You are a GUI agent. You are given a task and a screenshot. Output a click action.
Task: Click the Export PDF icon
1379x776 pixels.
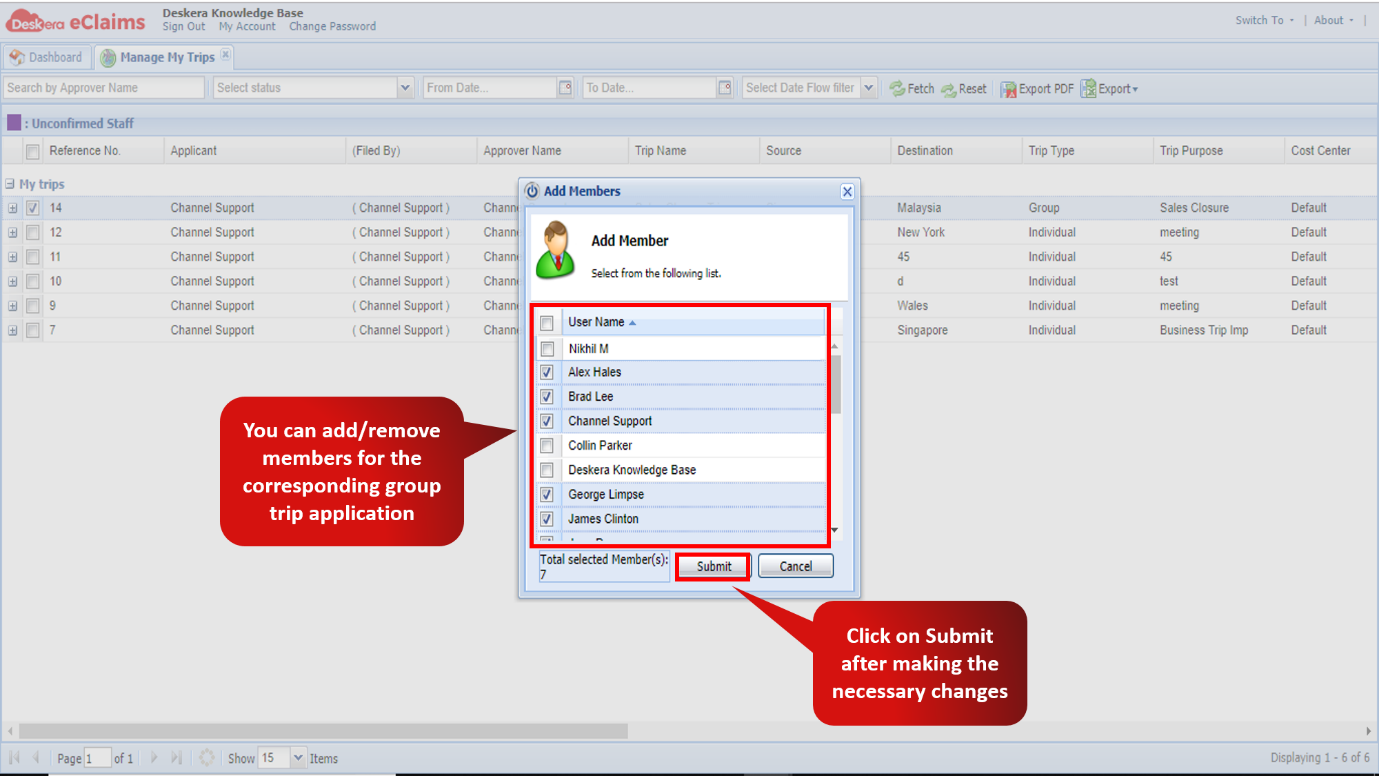click(x=1009, y=89)
